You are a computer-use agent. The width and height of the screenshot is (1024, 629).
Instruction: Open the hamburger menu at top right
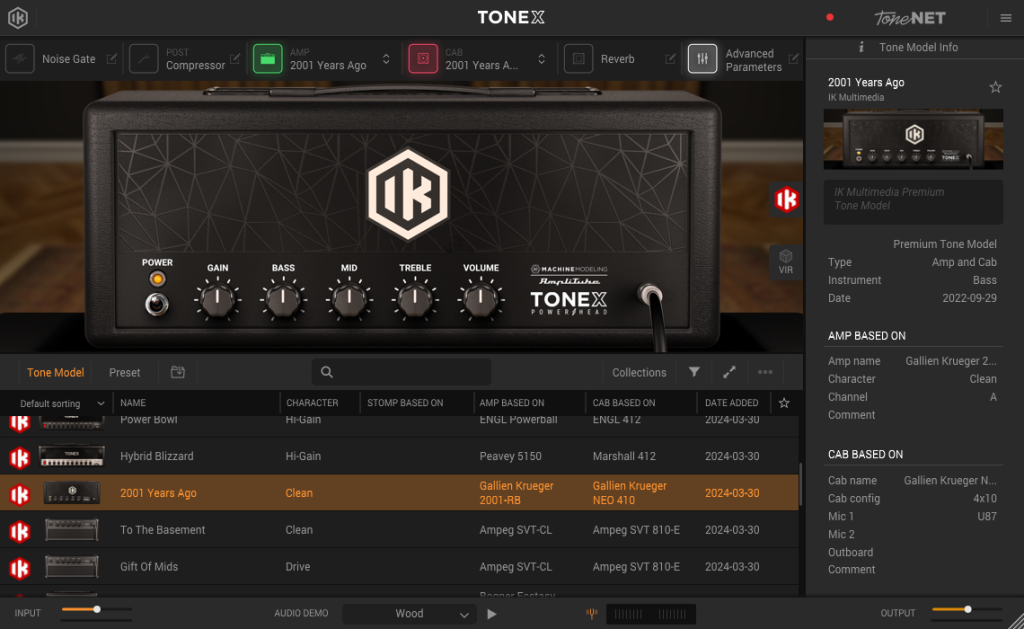1006,18
